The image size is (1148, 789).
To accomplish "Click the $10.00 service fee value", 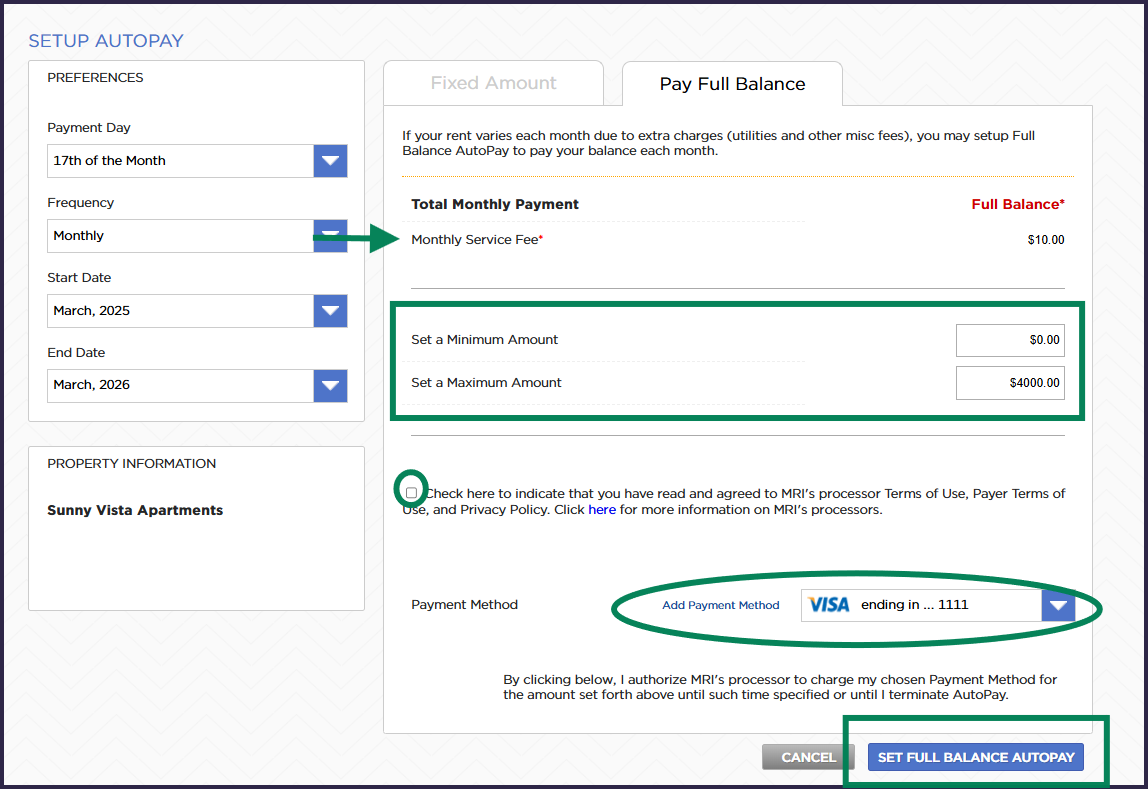I will [1046, 240].
